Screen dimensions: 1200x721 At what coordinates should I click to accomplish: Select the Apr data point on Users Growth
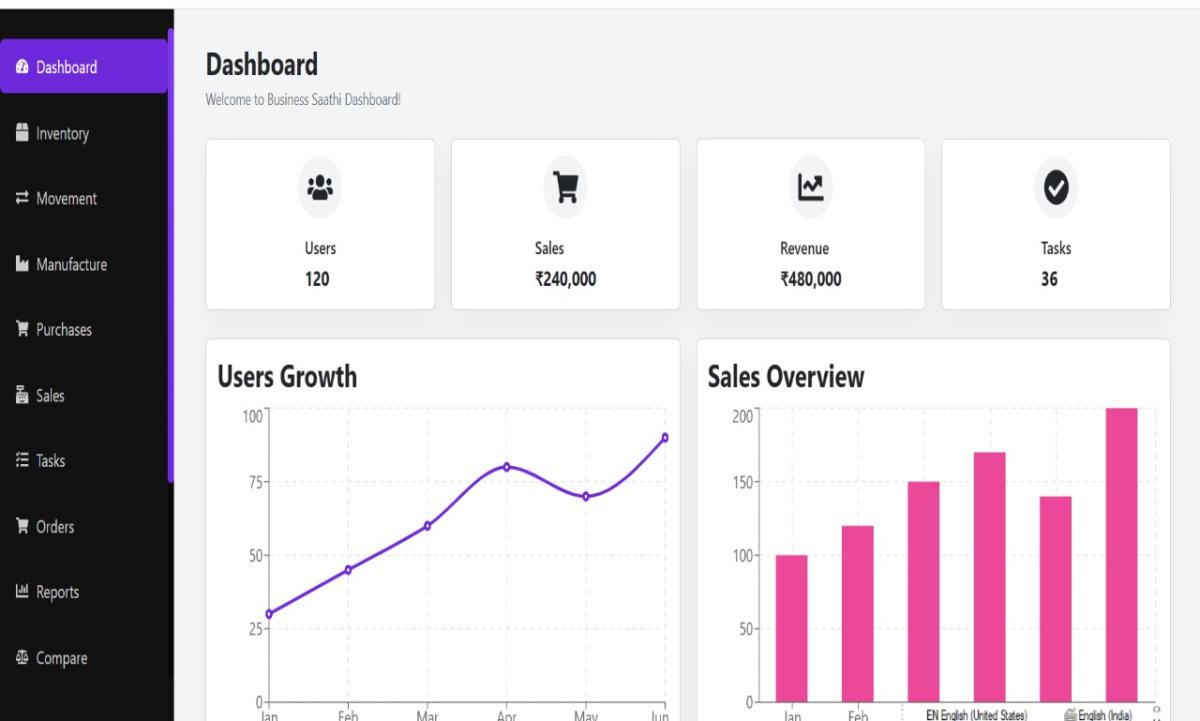506,467
